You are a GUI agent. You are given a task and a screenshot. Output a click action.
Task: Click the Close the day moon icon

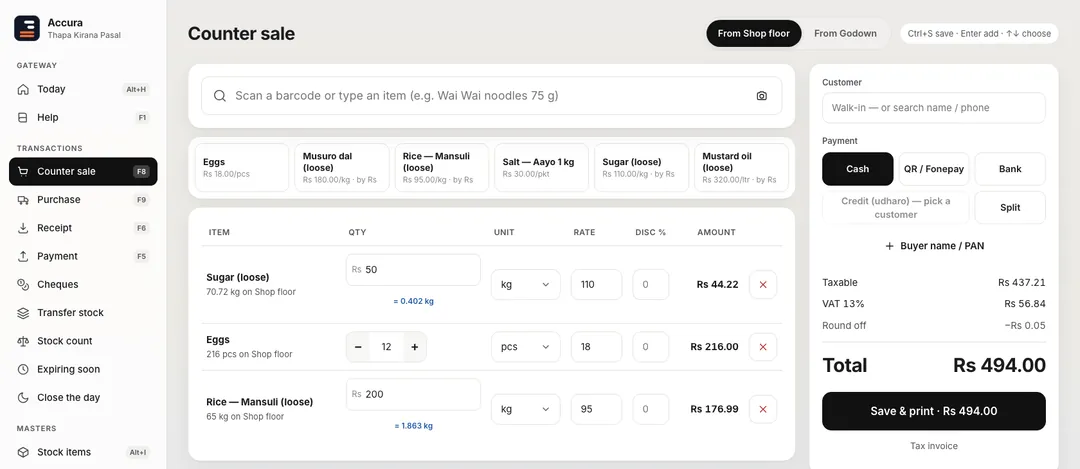tap(23, 397)
